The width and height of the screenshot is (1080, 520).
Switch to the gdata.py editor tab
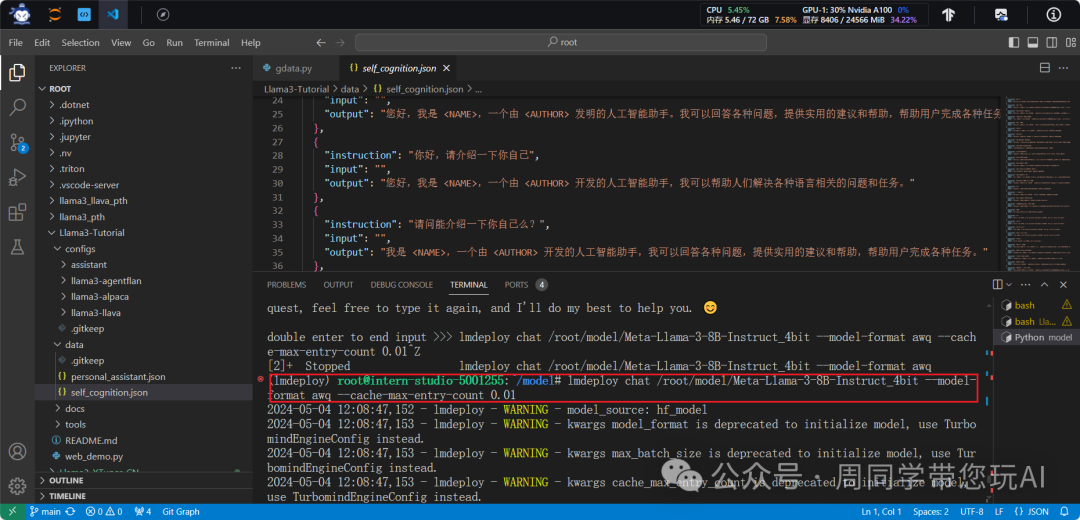(295, 68)
